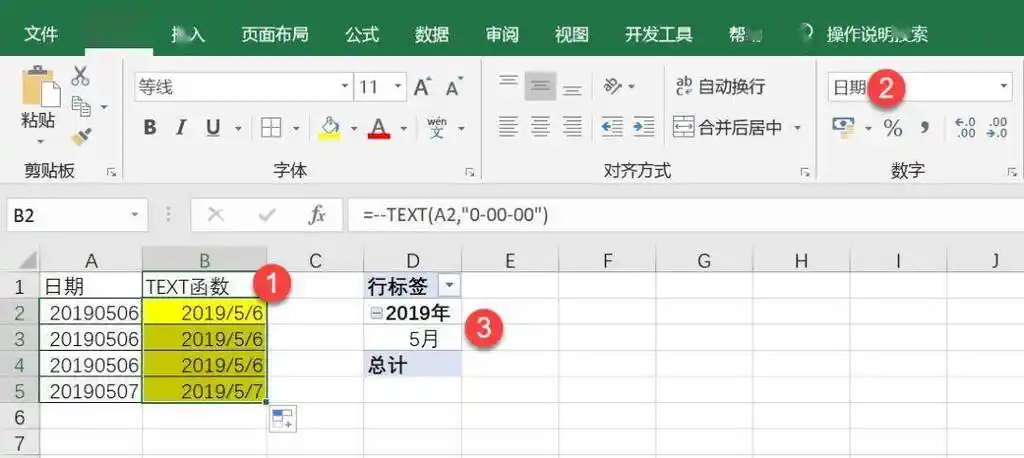Click the Select All corner triangle
The width and height of the screenshot is (1024, 458).
pyautogui.click(x=26, y=261)
